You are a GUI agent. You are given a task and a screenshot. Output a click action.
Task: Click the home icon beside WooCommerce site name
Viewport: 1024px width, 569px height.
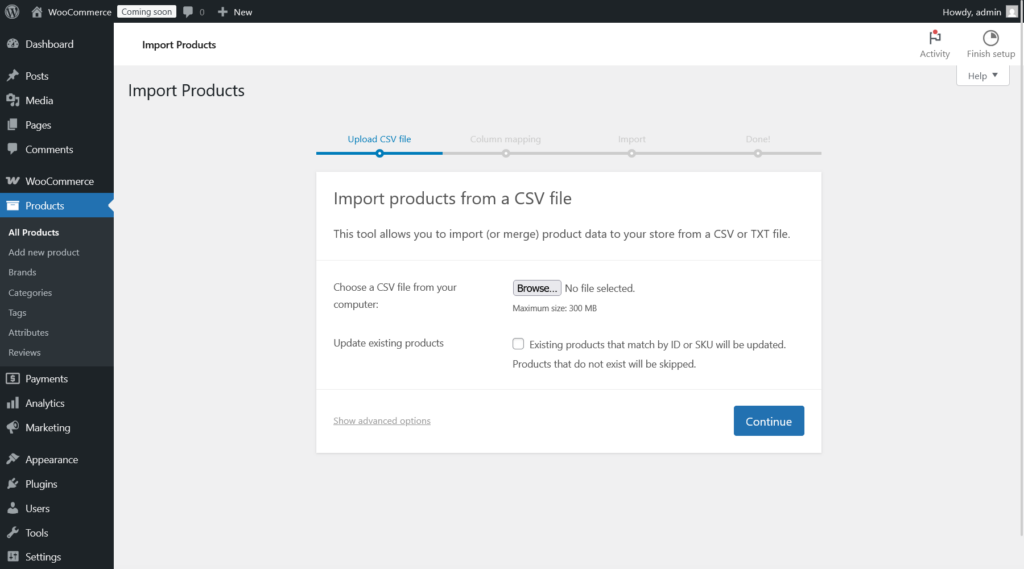37,12
